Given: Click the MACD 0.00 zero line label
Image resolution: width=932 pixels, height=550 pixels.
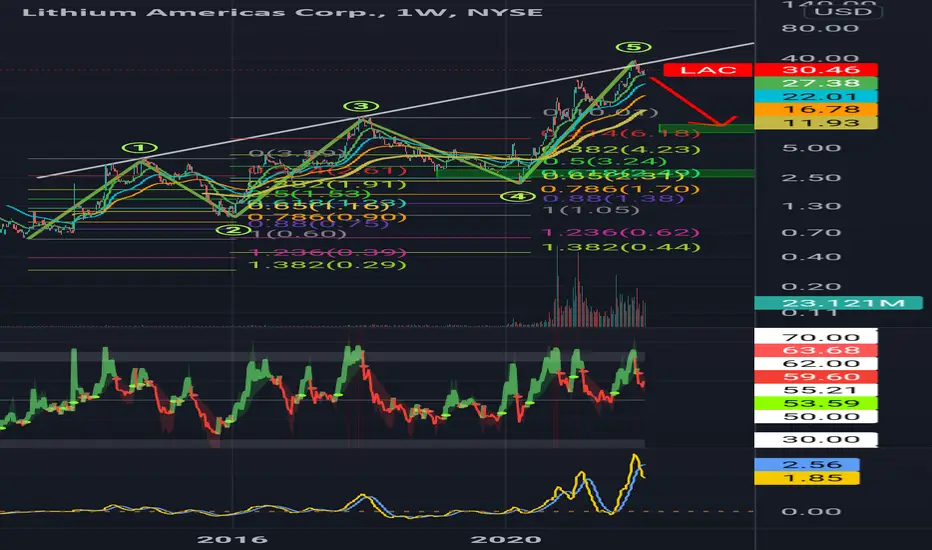Looking at the screenshot, I should (811, 511).
